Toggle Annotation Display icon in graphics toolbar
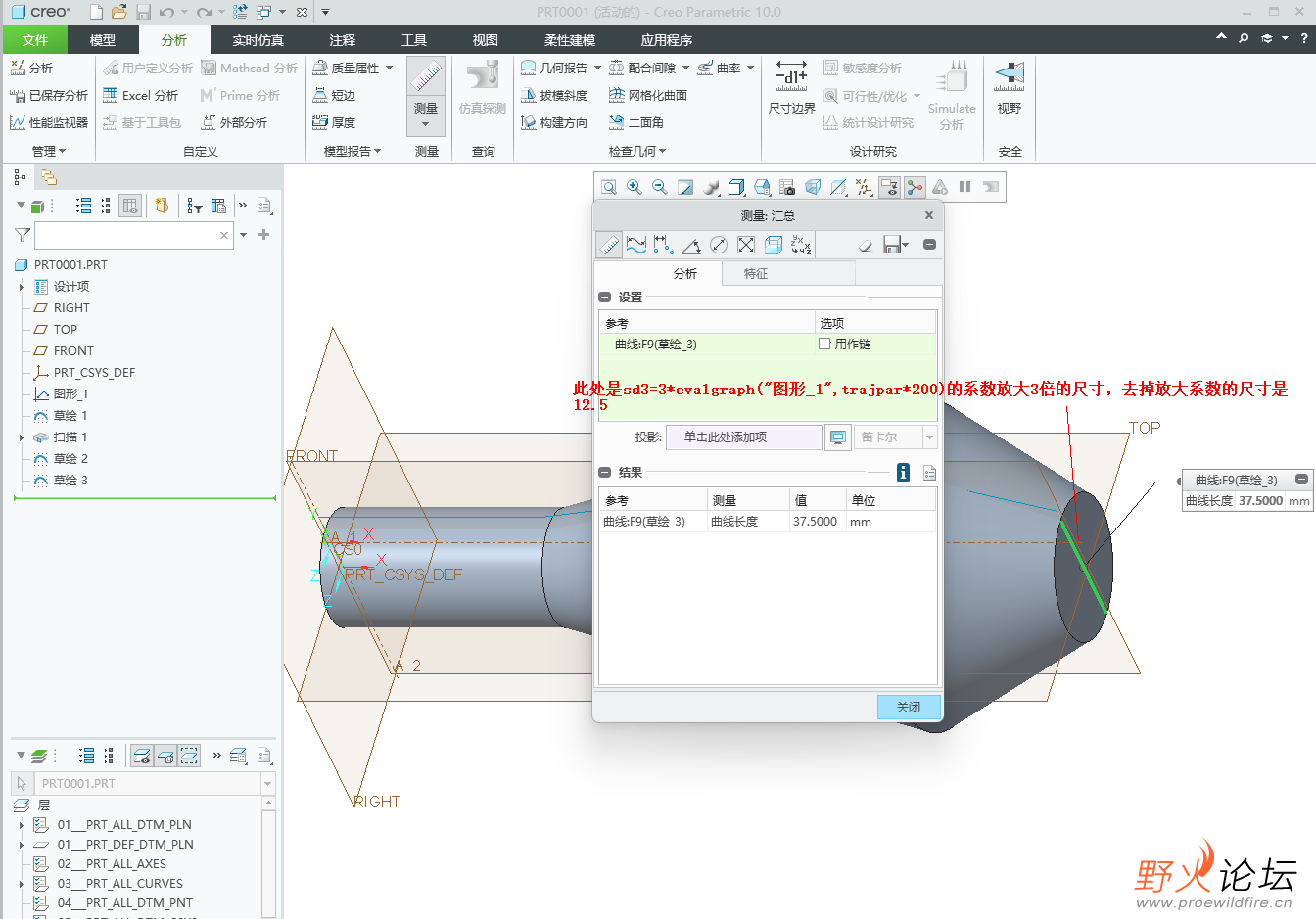 click(x=889, y=187)
